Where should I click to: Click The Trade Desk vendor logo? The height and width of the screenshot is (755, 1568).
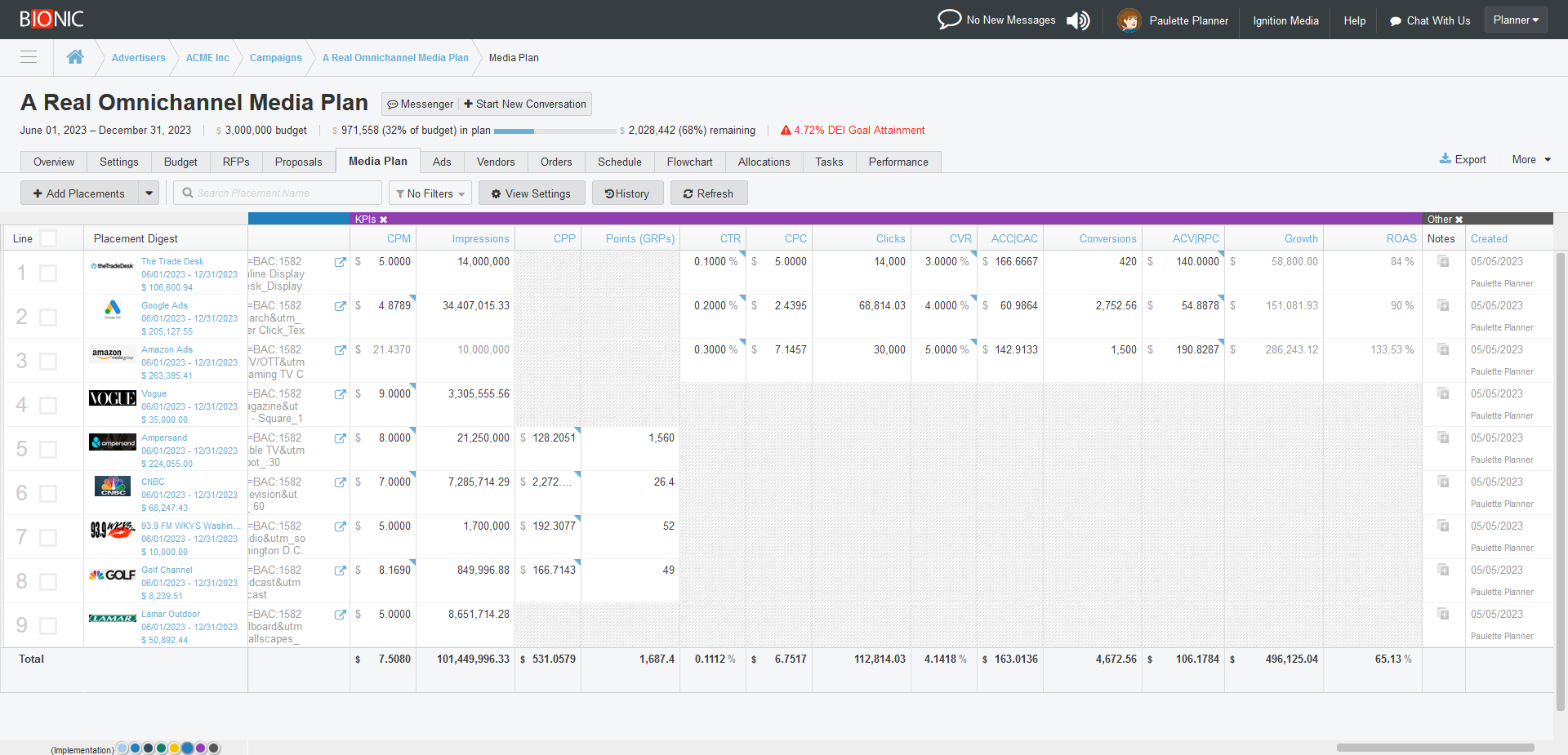click(x=113, y=266)
